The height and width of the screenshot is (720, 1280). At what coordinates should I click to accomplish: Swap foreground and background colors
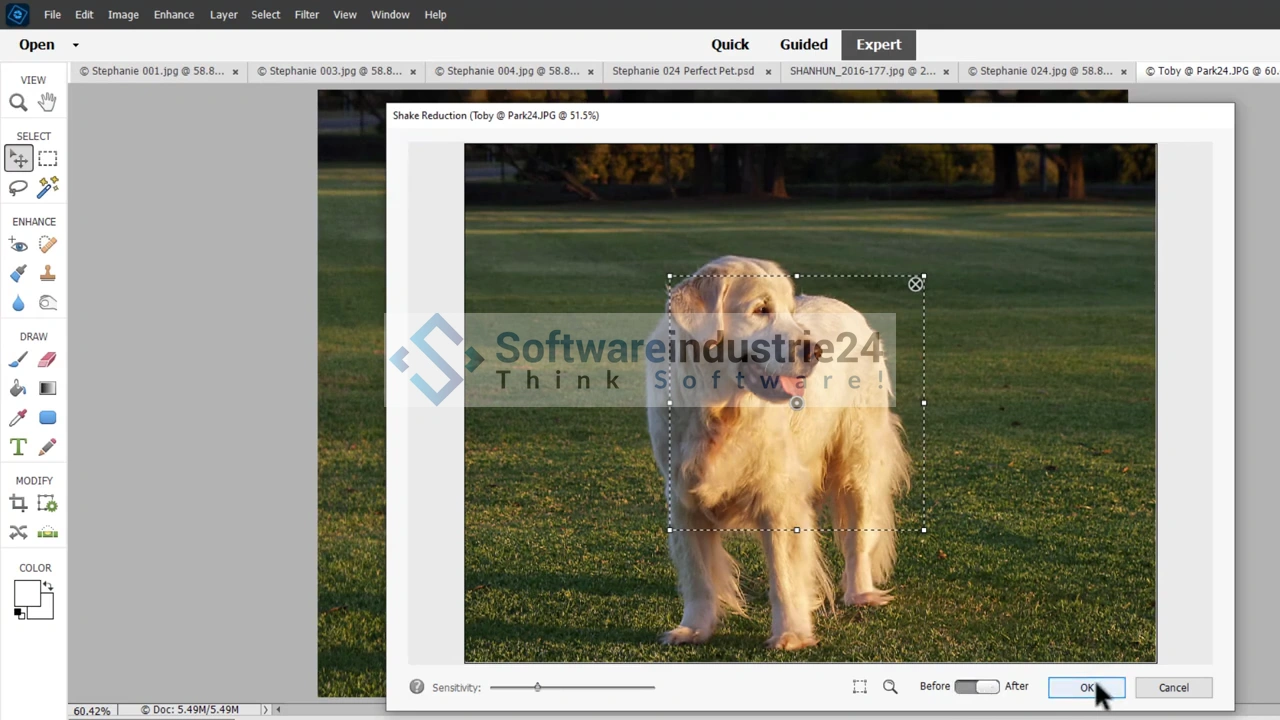(47, 587)
